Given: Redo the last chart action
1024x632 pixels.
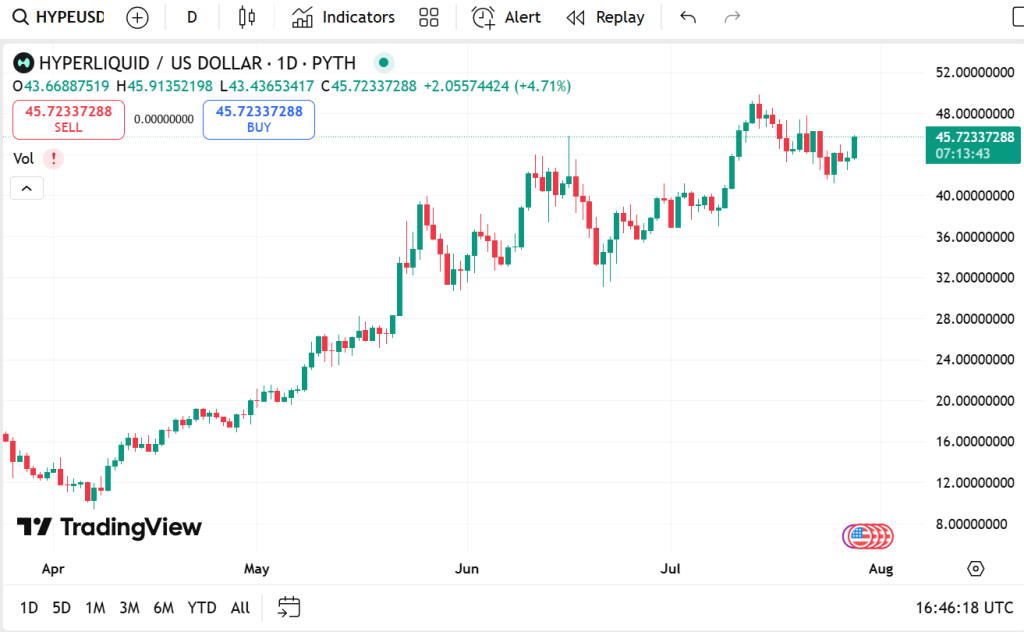Looking at the screenshot, I should (x=732, y=17).
